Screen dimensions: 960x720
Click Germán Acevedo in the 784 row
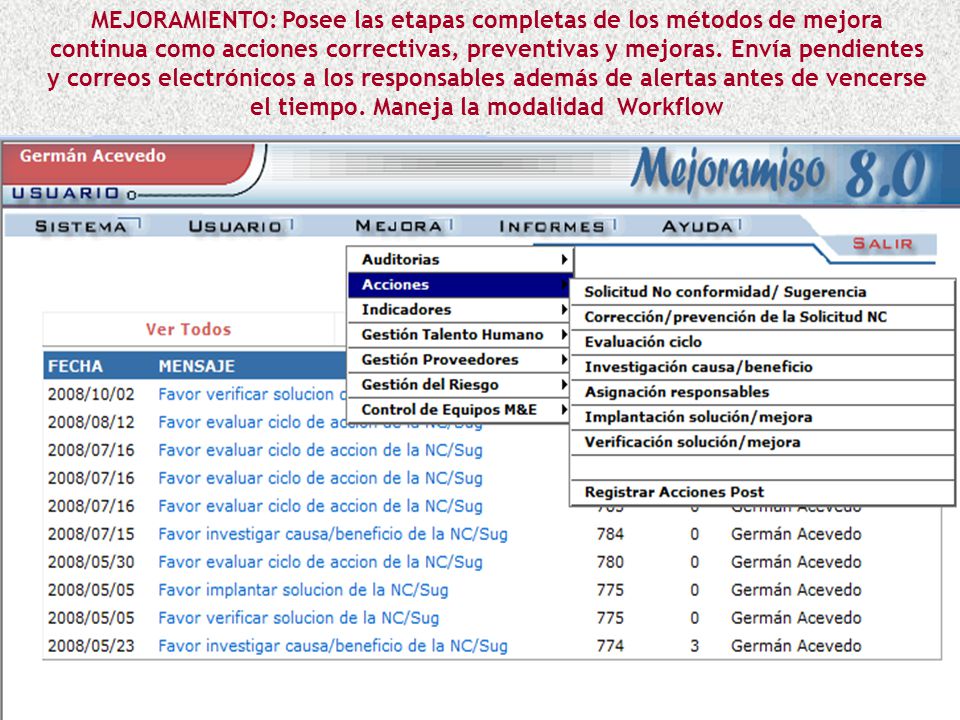(796, 534)
